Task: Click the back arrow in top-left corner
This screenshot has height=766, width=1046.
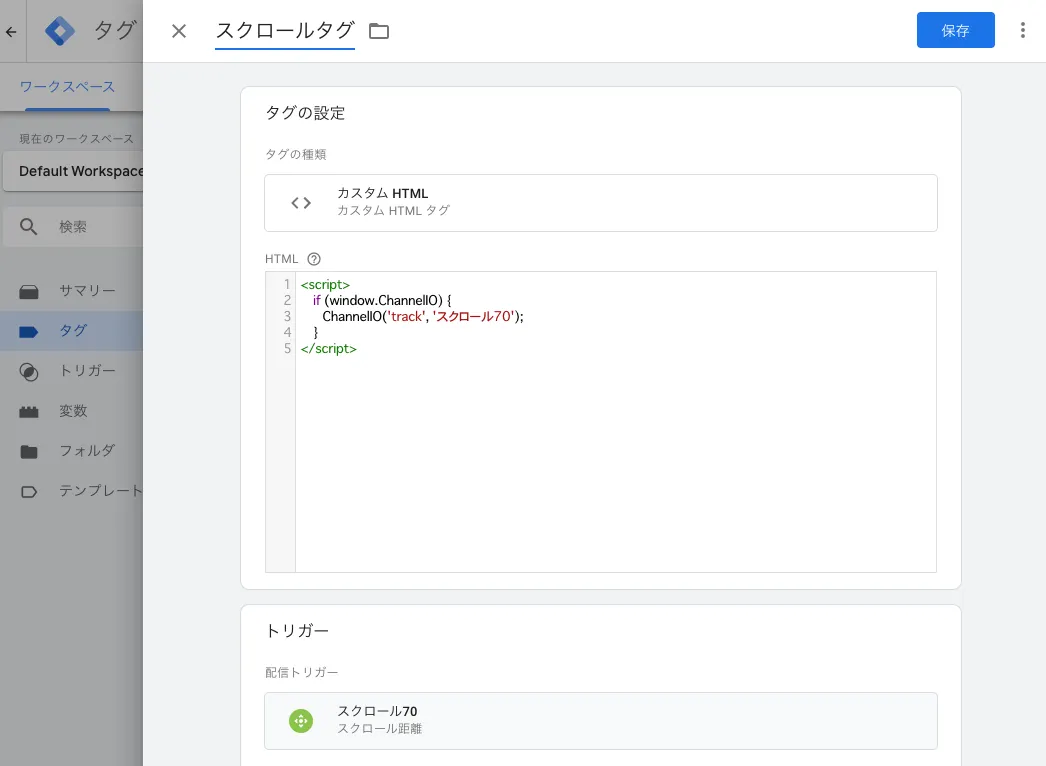Action: click(x=12, y=31)
